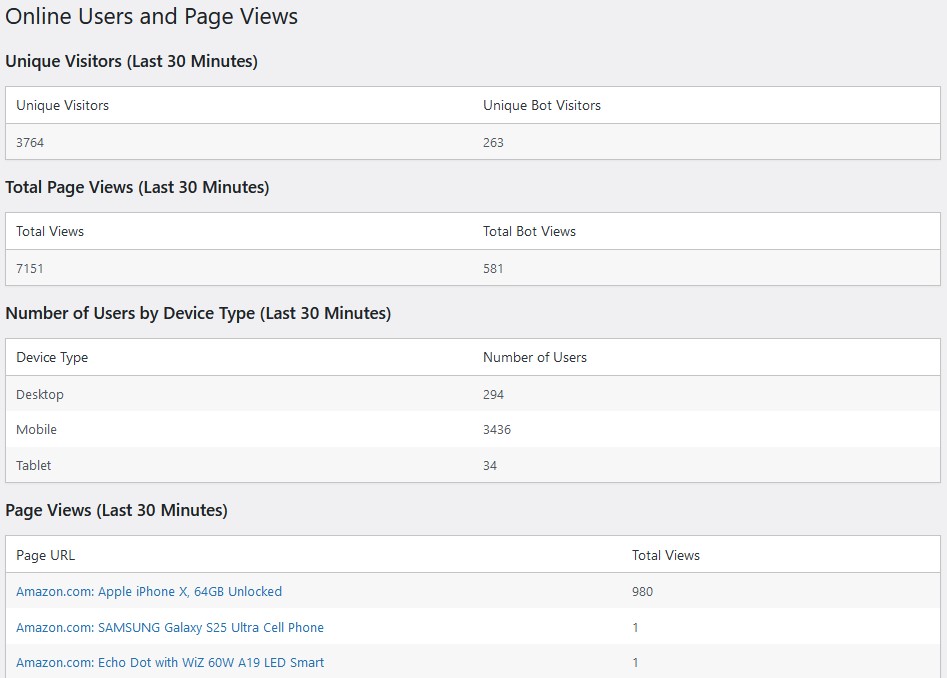
Task: Click the 263 unique bot visitors value
Action: [493, 142]
